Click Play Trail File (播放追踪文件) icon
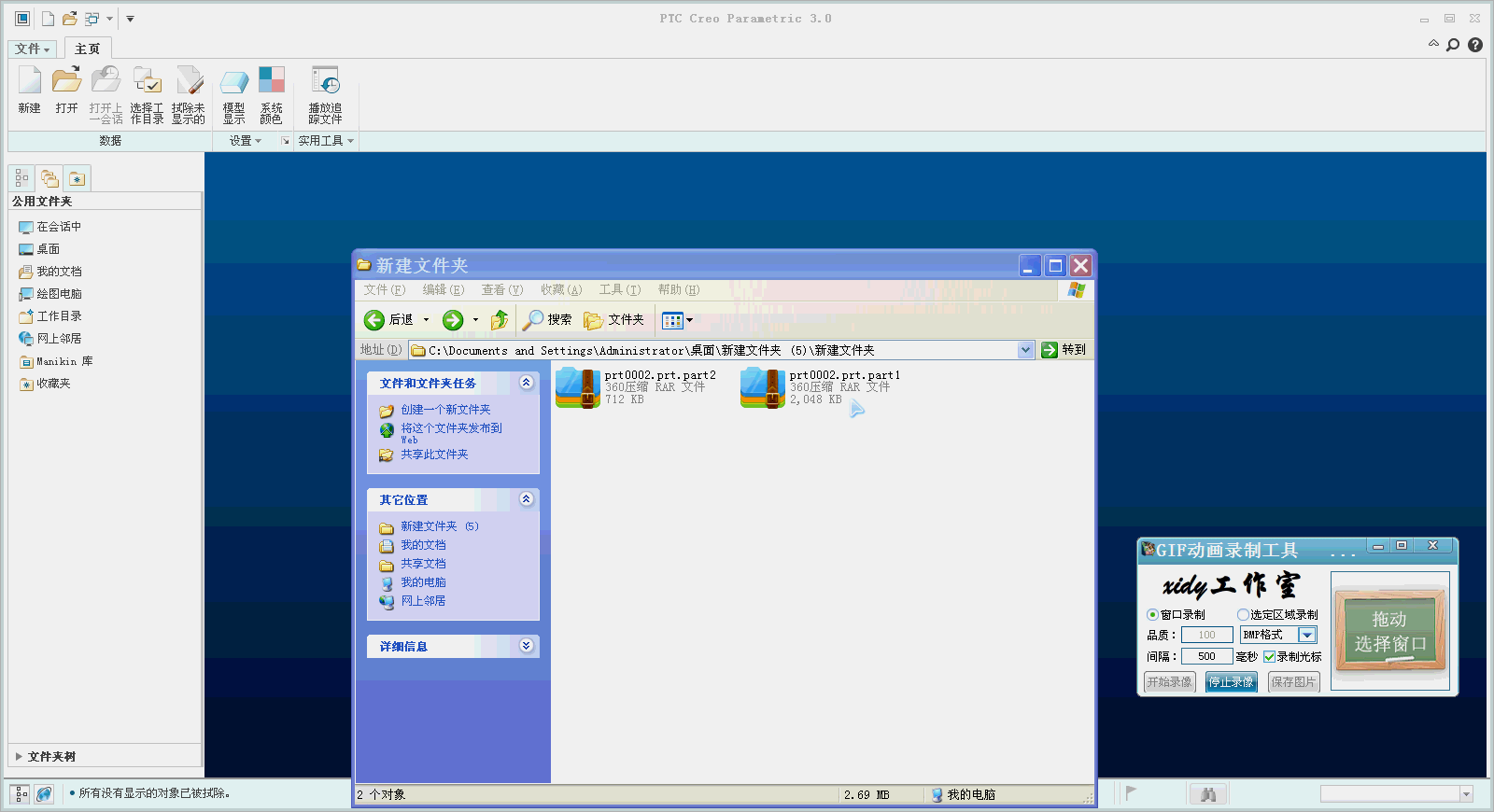Viewport: 1494px width, 812px height. [x=325, y=94]
